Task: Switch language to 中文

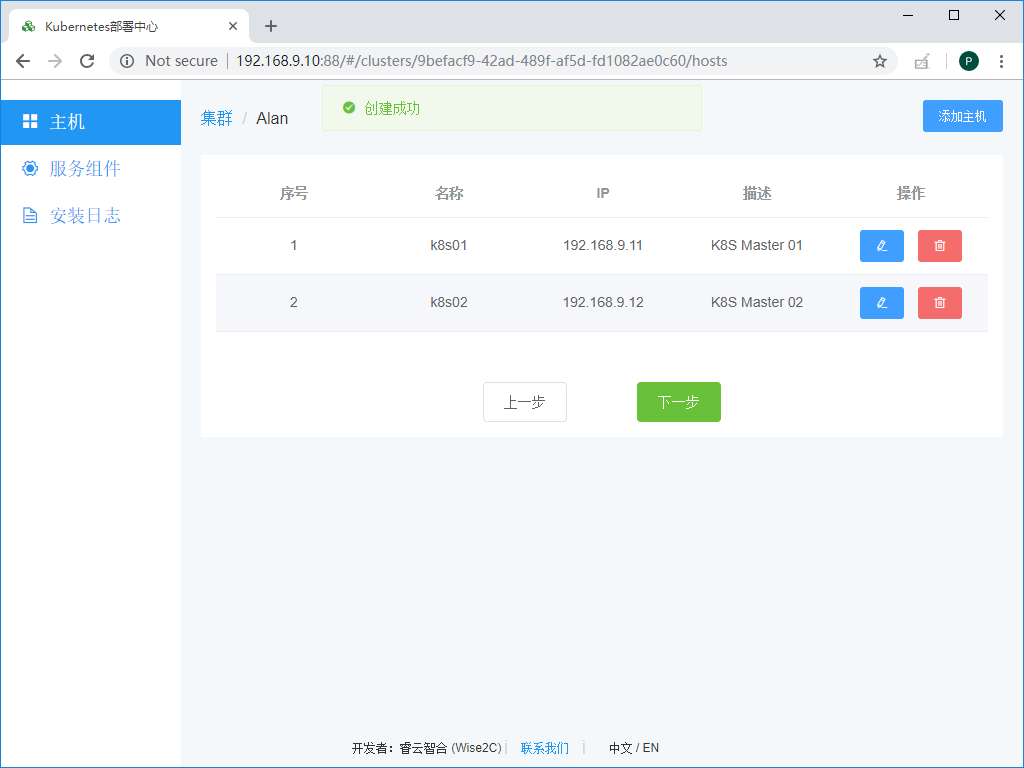Action: (x=620, y=748)
